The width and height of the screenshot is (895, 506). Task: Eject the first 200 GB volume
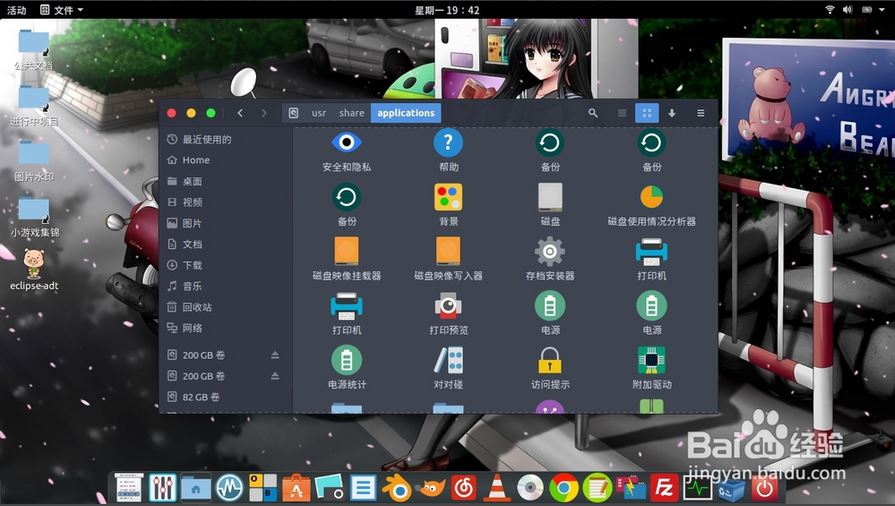[275, 355]
